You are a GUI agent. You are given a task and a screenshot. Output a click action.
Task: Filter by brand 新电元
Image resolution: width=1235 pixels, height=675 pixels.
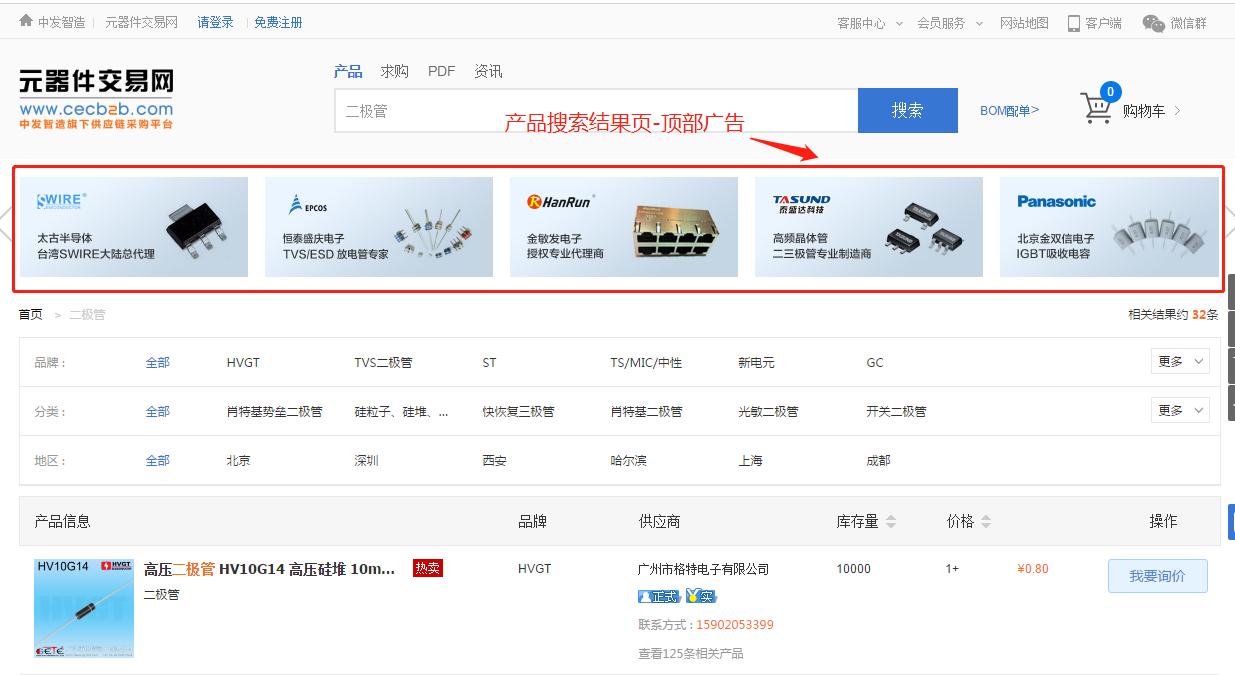coord(756,362)
